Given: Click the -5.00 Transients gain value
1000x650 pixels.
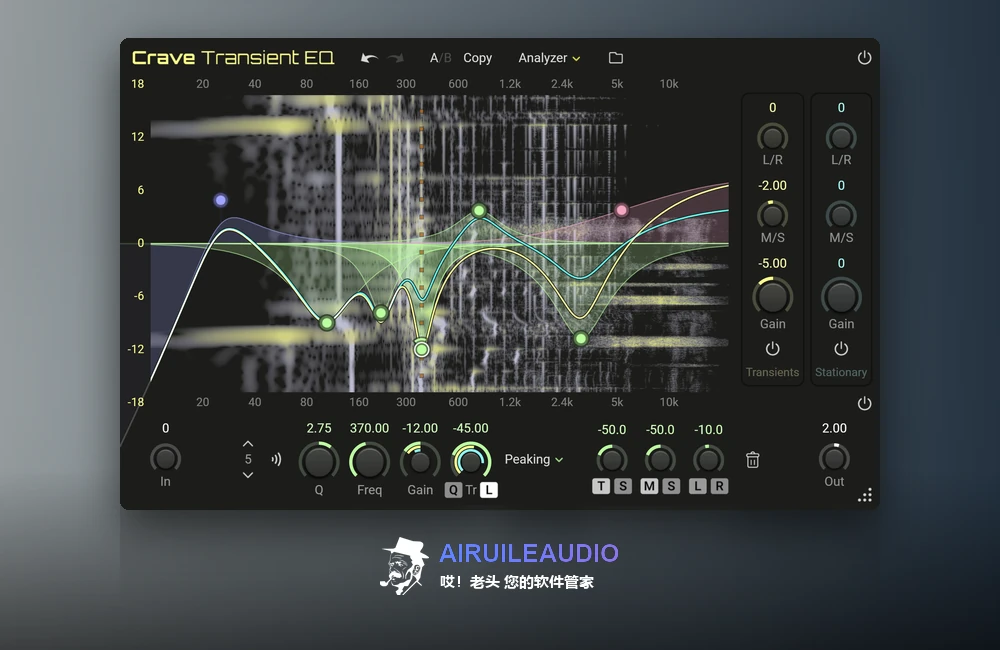Looking at the screenshot, I should pos(772,263).
